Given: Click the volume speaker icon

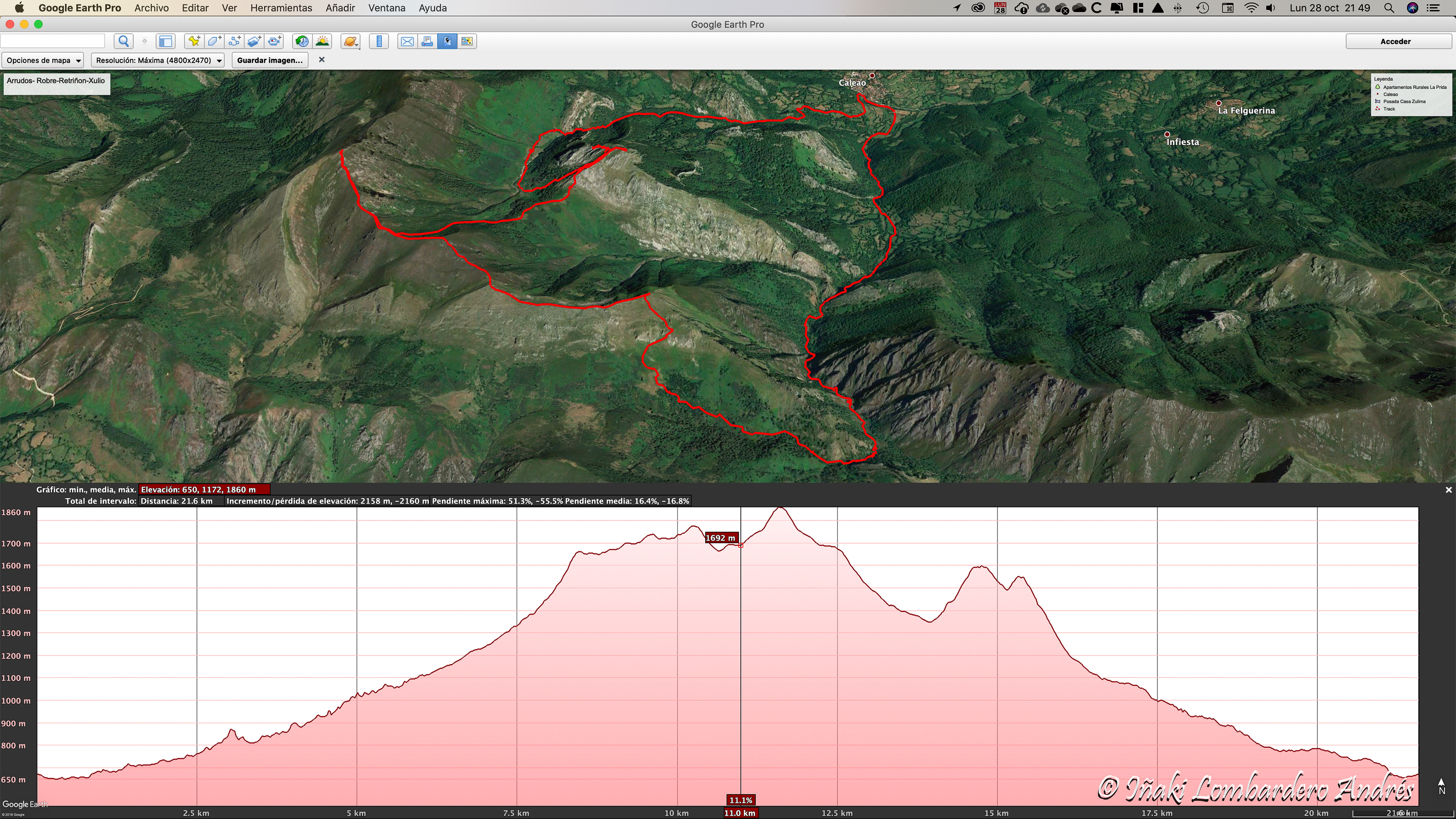Looking at the screenshot, I should pos(1271,8).
